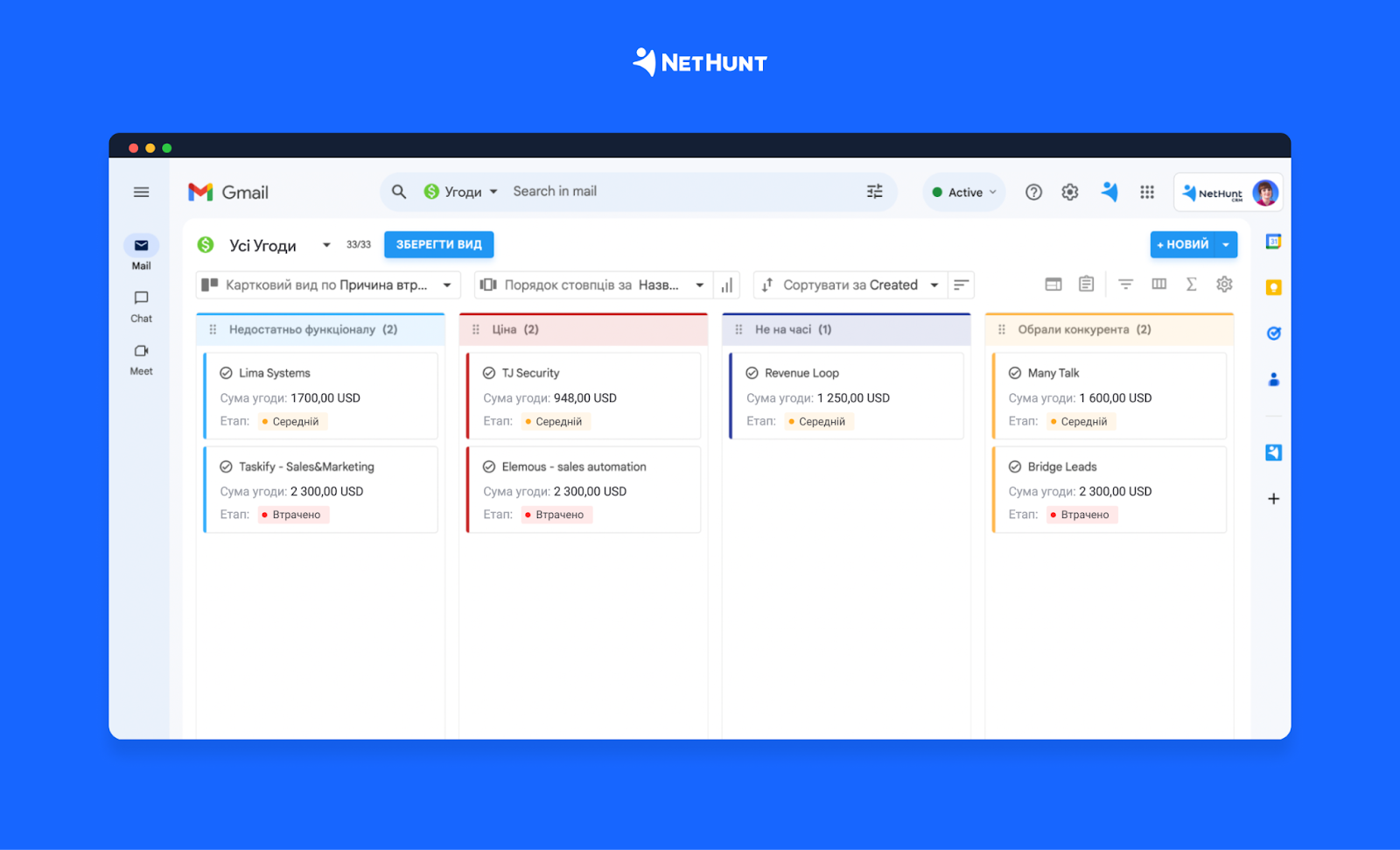Open the Bridge Leads deal

click(x=1062, y=467)
